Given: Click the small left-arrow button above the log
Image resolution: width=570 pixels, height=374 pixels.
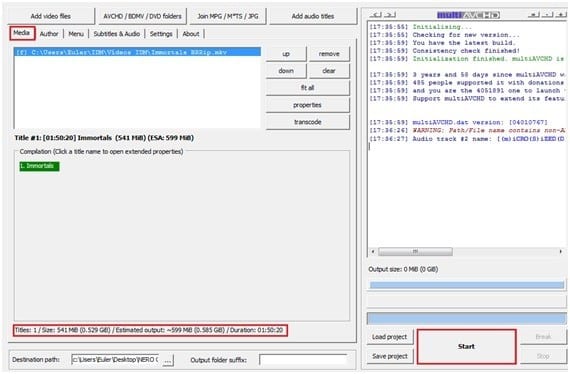Looking at the screenshot, I should [376, 15].
